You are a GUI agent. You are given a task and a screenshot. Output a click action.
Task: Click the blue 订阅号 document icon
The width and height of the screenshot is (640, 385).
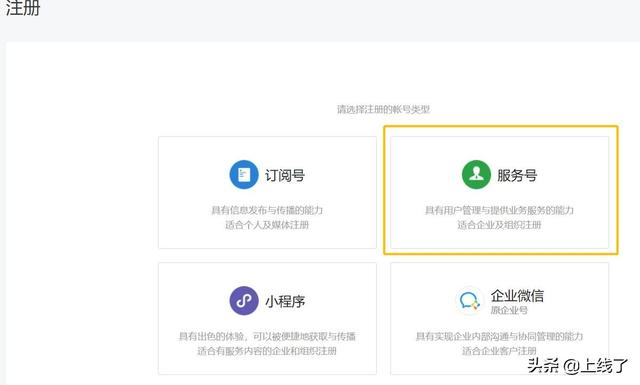click(x=244, y=175)
